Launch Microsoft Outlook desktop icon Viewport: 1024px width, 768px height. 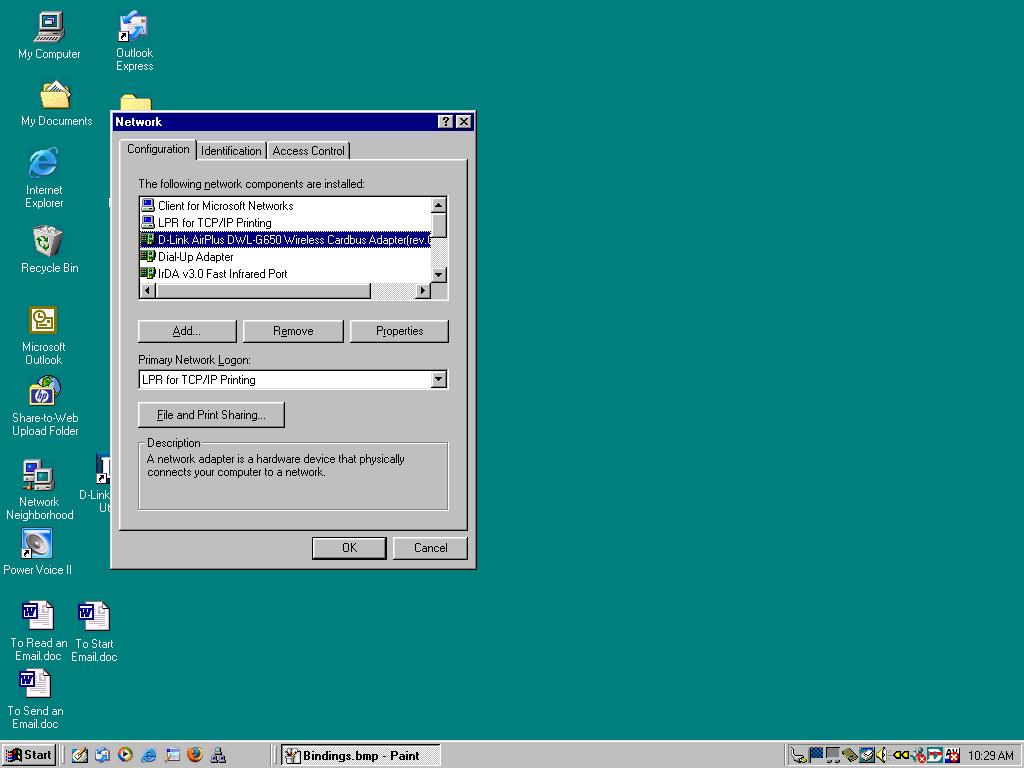(43, 336)
